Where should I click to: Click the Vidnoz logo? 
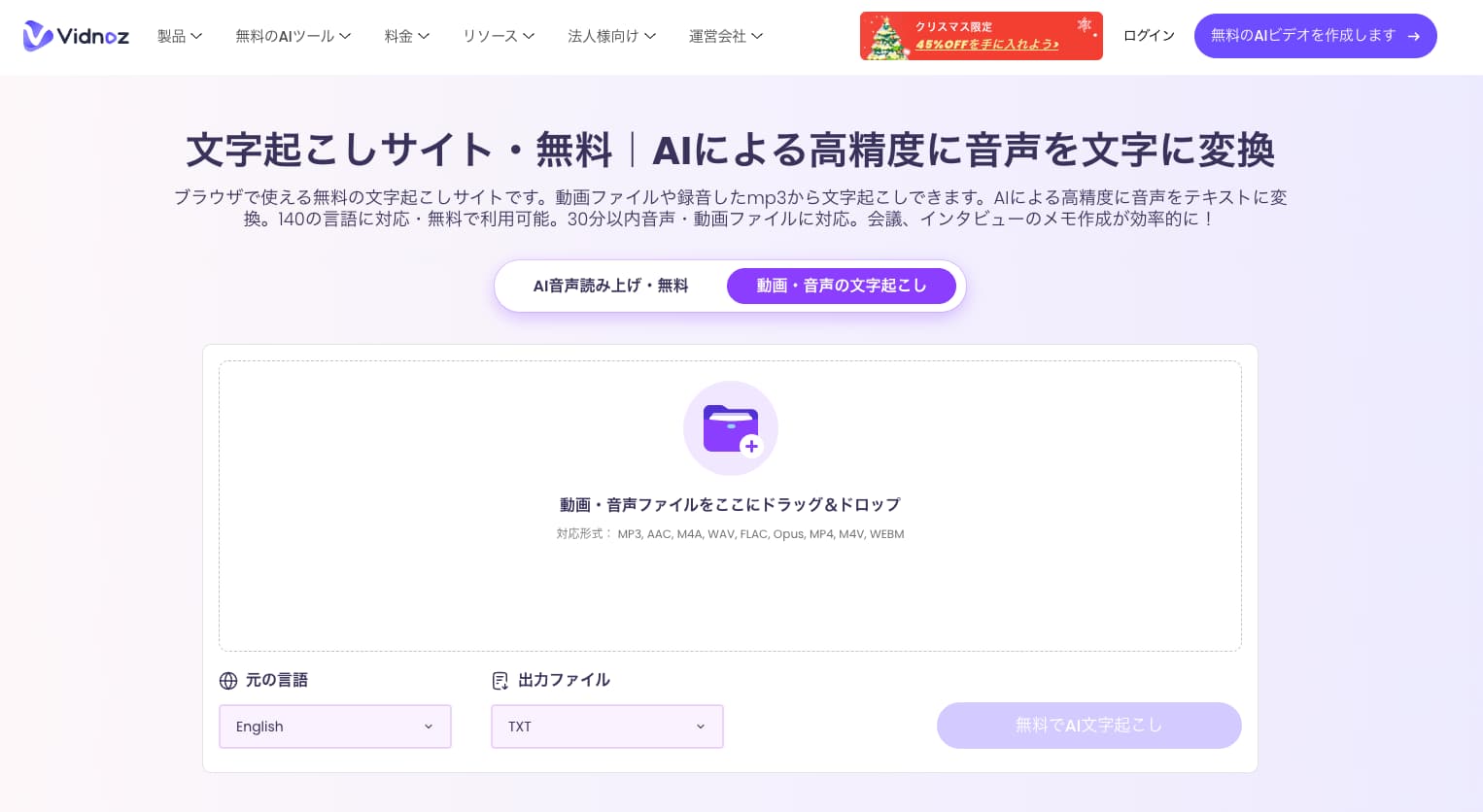coord(76,36)
